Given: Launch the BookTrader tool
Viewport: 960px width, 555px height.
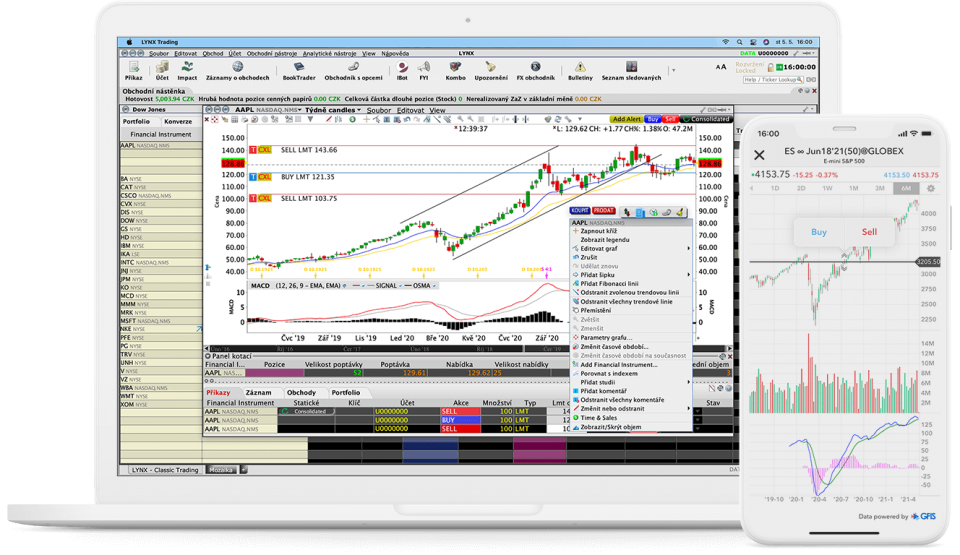Looking at the screenshot, I should [x=299, y=70].
